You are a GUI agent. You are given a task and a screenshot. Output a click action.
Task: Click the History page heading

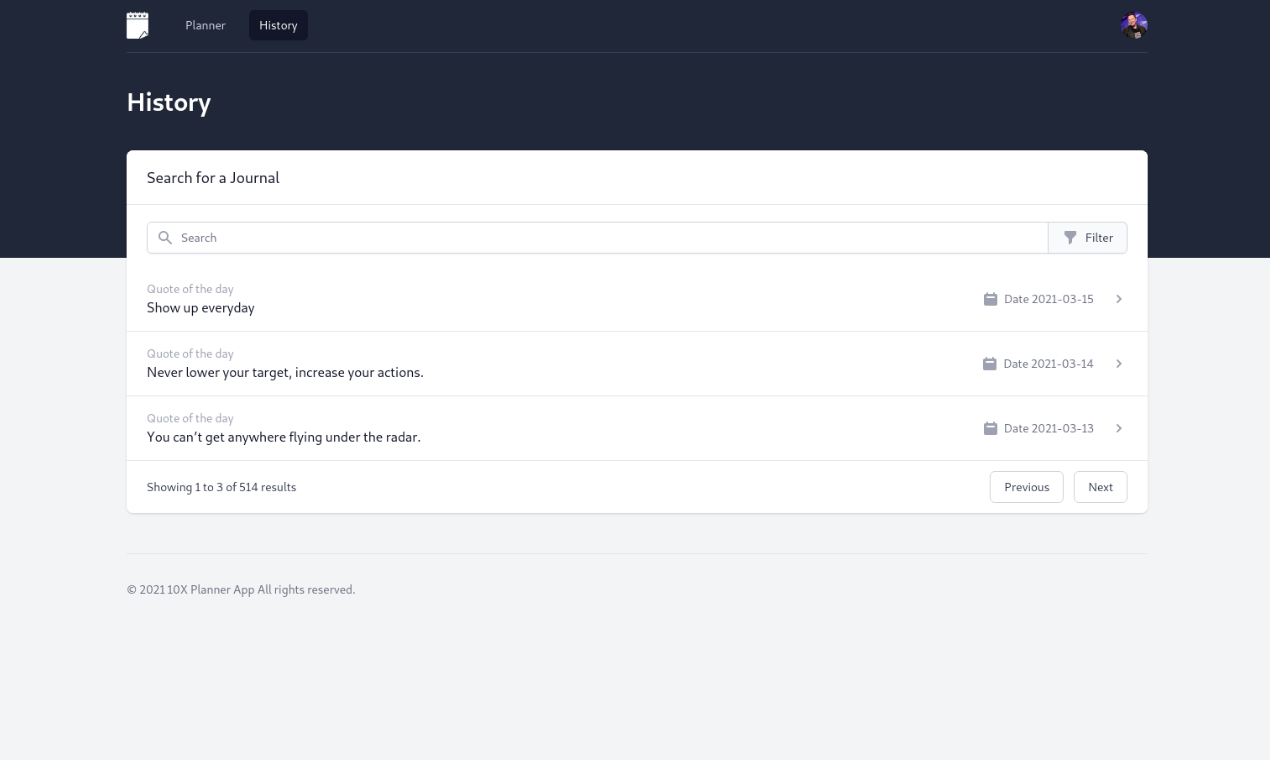point(168,102)
